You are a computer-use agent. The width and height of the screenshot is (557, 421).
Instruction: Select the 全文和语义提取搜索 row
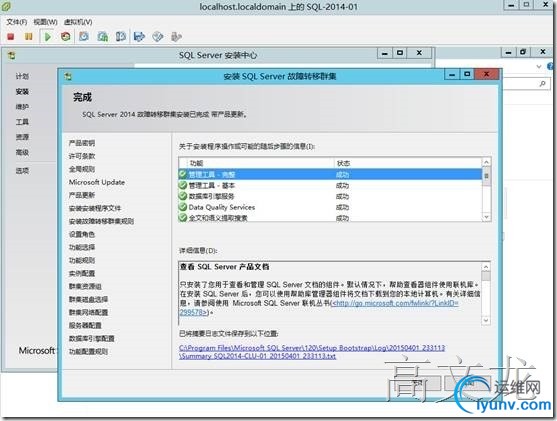tap(330, 217)
